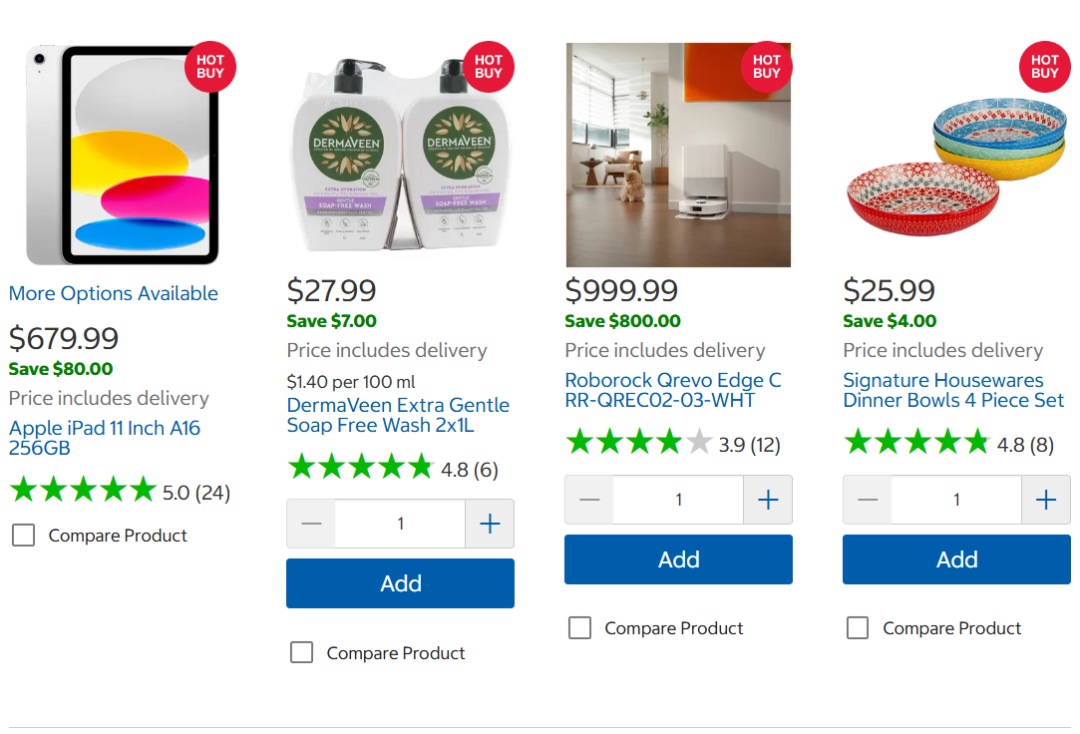
Task: Enable Compare Product for Roborock Qrevo
Action: point(579,628)
